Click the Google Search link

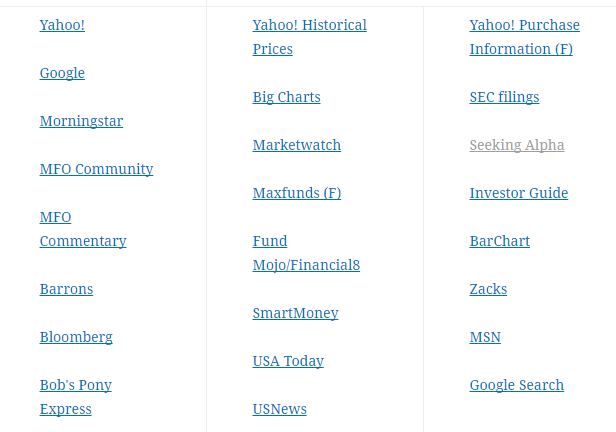pyautogui.click(x=516, y=385)
